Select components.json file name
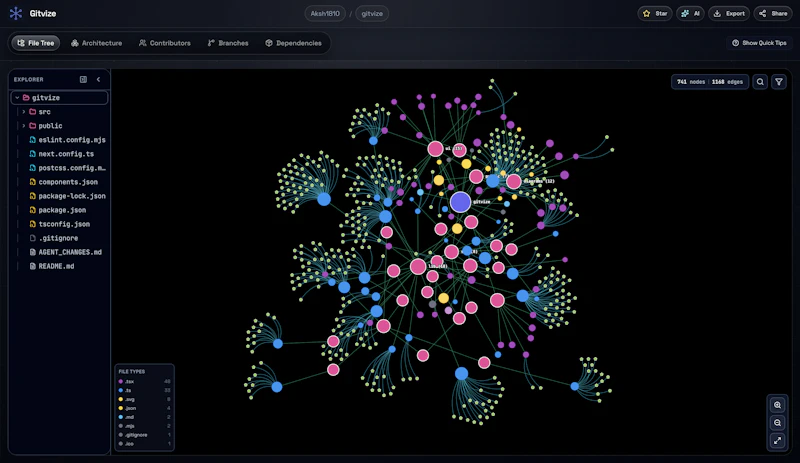The image size is (800, 463). tap(68, 182)
